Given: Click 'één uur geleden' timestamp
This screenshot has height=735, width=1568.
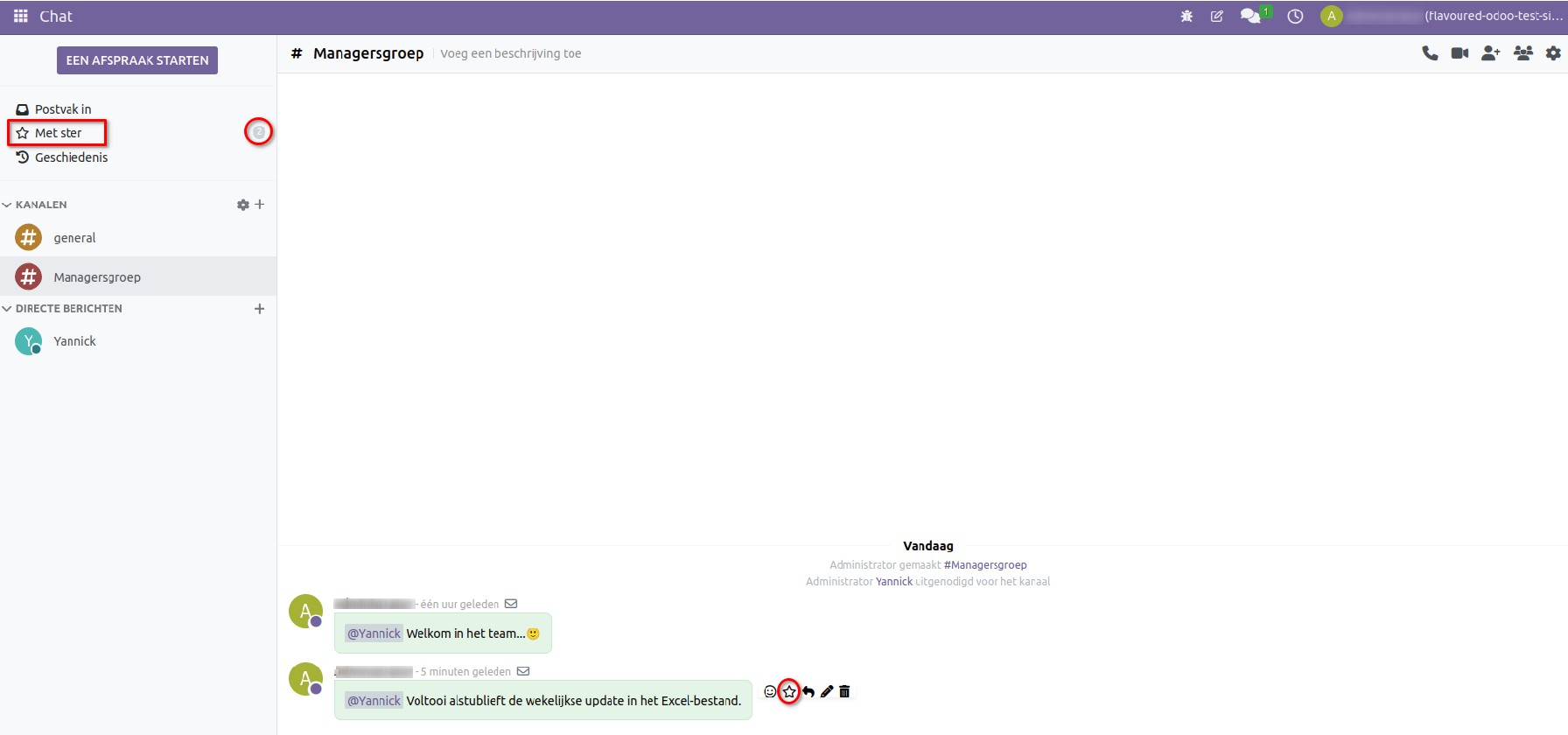Looking at the screenshot, I should pos(460,605).
